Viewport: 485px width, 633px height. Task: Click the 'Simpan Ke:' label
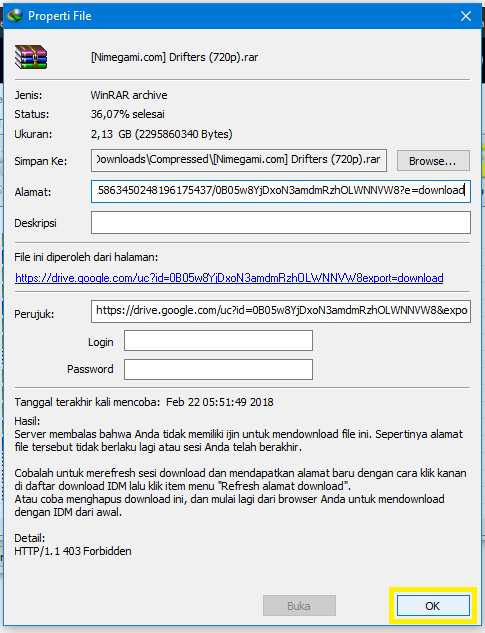(x=40, y=161)
